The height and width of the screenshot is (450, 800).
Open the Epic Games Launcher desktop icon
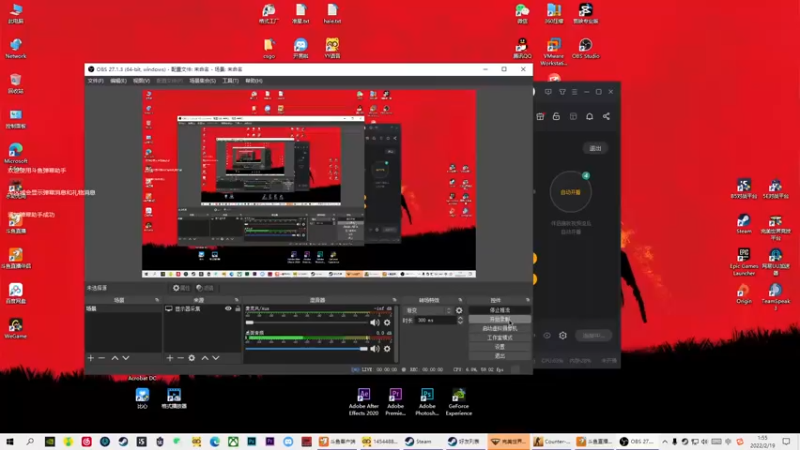744,262
